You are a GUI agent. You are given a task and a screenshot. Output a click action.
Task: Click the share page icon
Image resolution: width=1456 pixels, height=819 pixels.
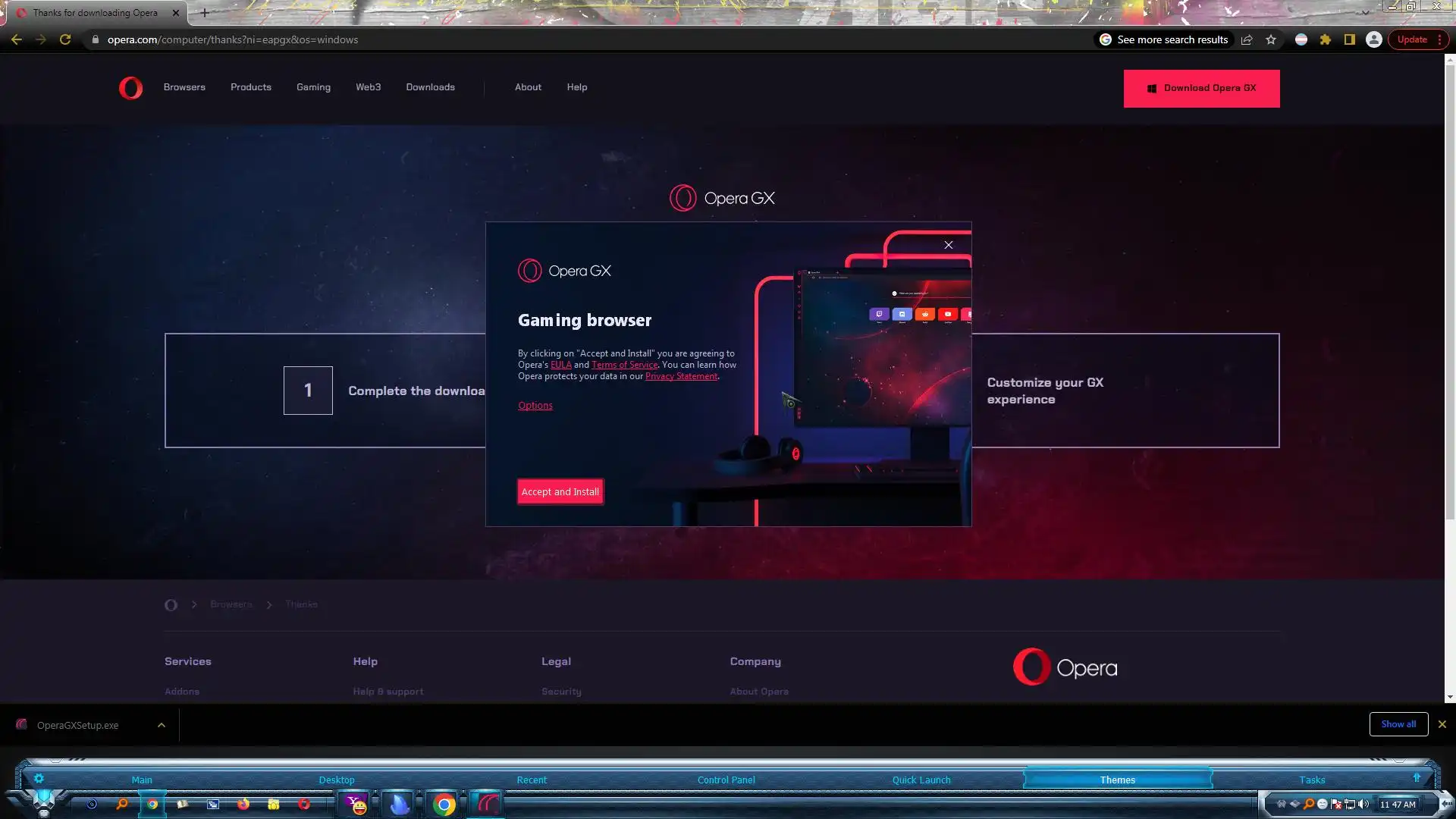coord(1247,39)
